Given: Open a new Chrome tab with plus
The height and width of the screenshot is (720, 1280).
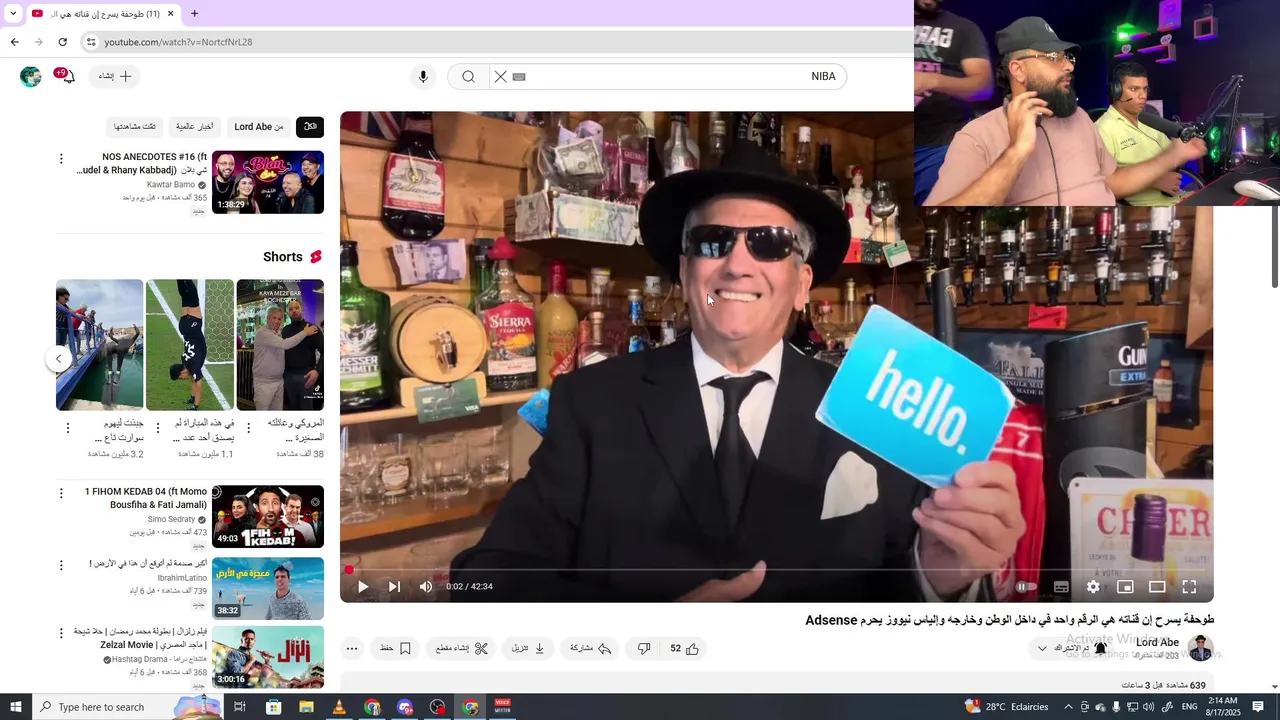Looking at the screenshot, I should click(x=194, y=14).
